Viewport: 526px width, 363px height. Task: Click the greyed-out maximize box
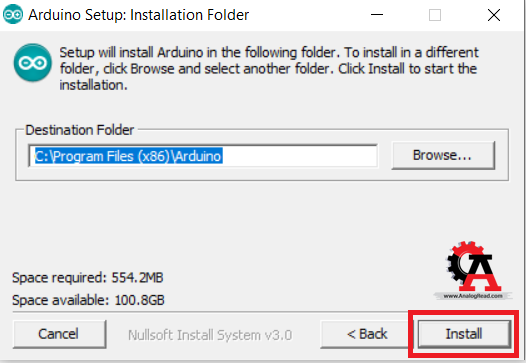[435, 15]
